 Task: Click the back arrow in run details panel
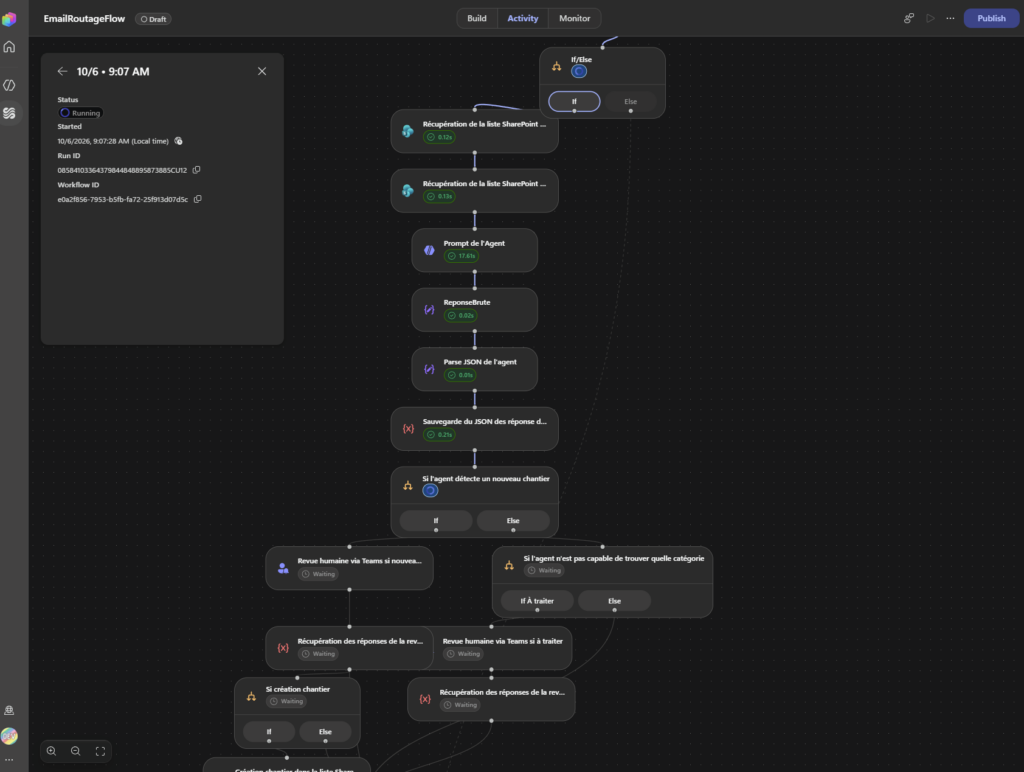point(63,71)
